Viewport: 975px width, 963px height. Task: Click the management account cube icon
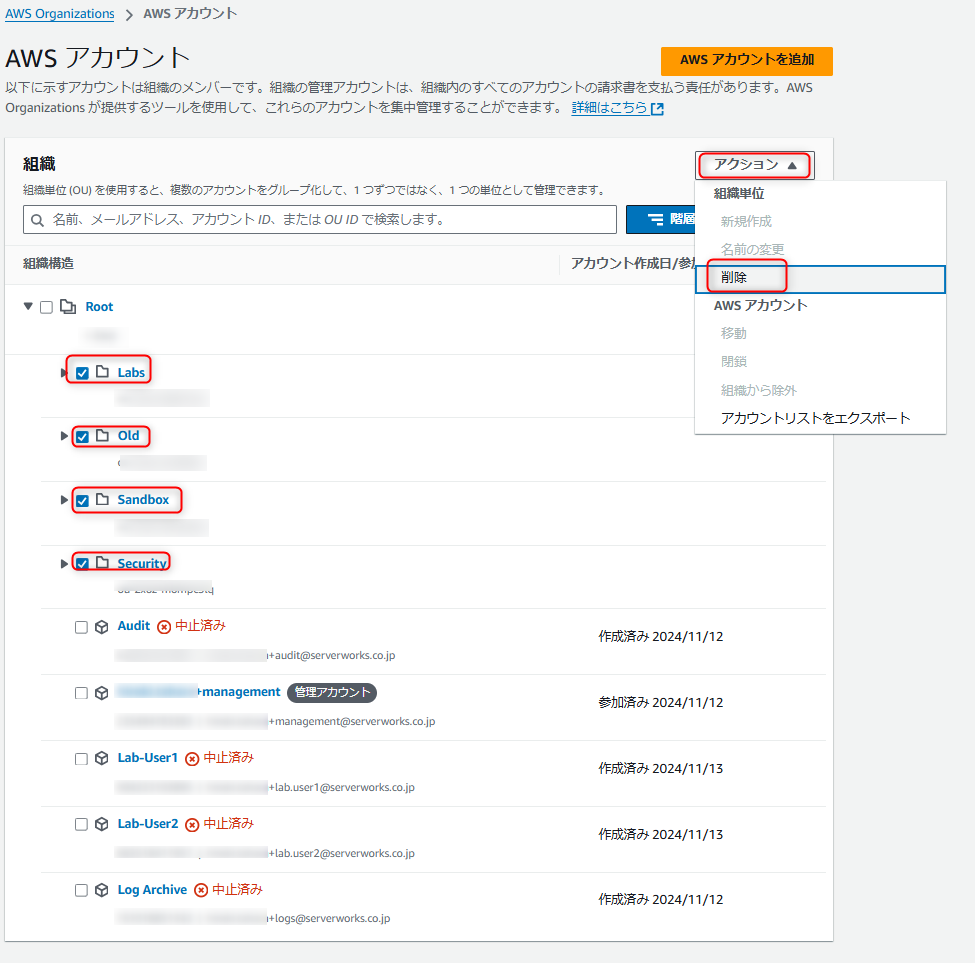tap(101, 693)
